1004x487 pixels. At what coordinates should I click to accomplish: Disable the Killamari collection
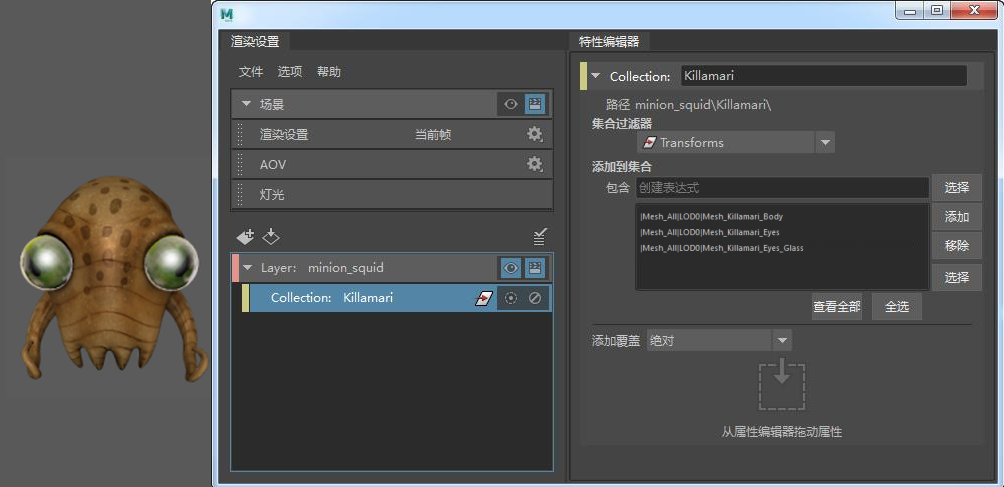[535, 298]
